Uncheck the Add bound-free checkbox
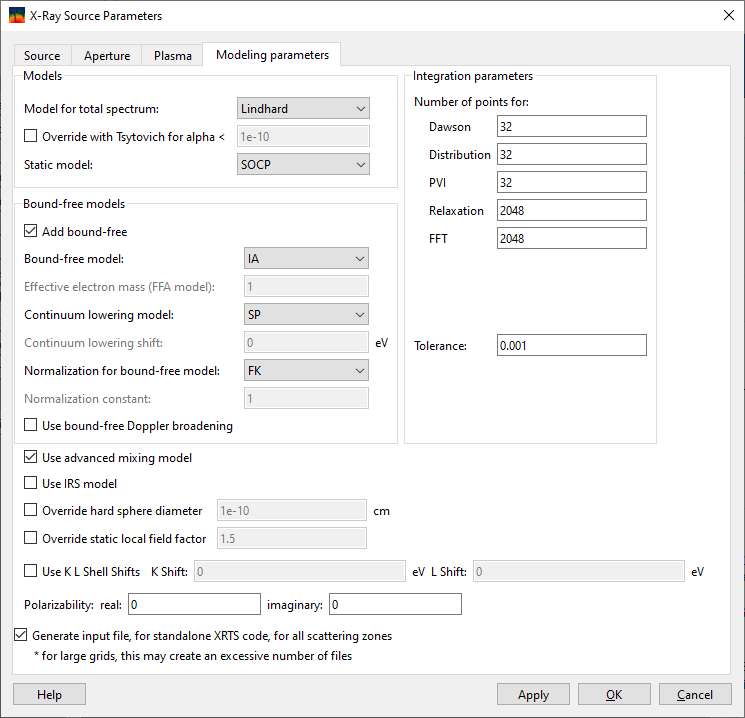Viewport: 745px width, 718px height. 30,232
